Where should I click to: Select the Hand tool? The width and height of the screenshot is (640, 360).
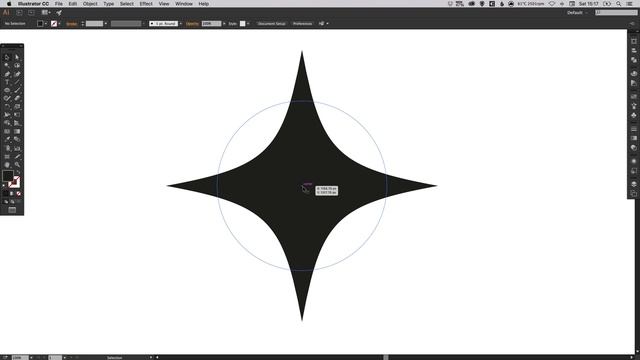point(7,165)
